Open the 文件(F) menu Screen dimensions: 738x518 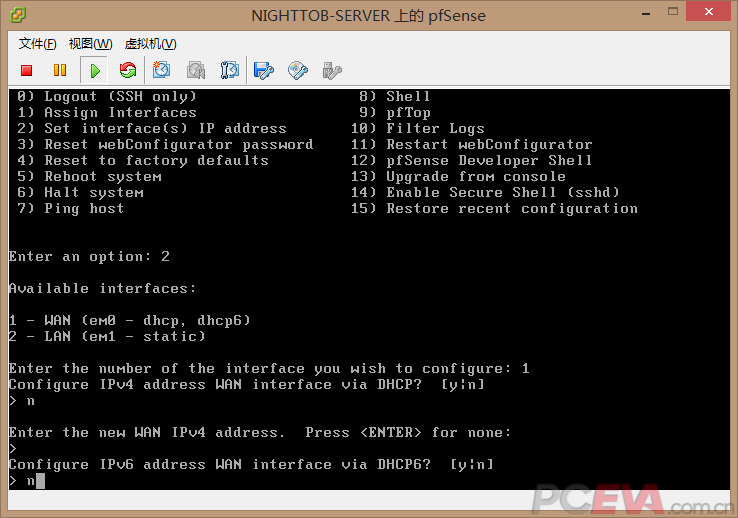37,44
